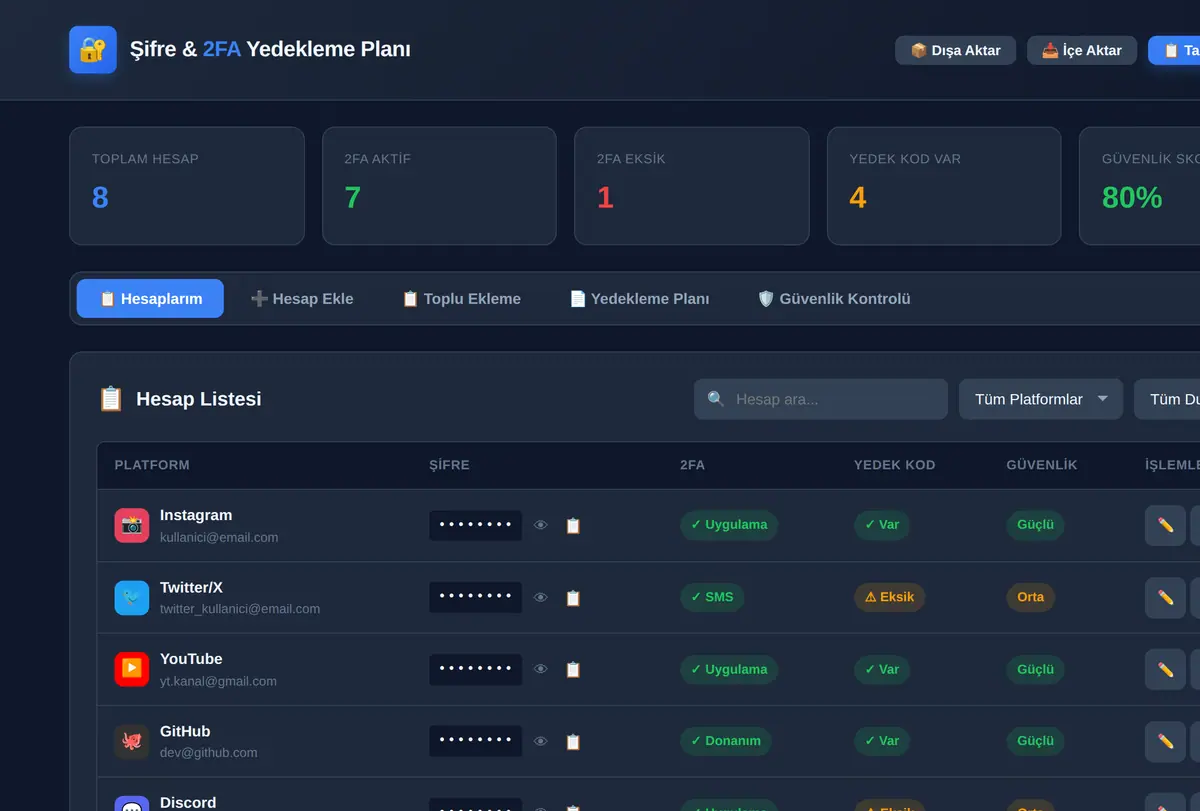Screen dimensions: 1200x811
Task: Unmask the GitHub password
Action: (x=541, y=741)
